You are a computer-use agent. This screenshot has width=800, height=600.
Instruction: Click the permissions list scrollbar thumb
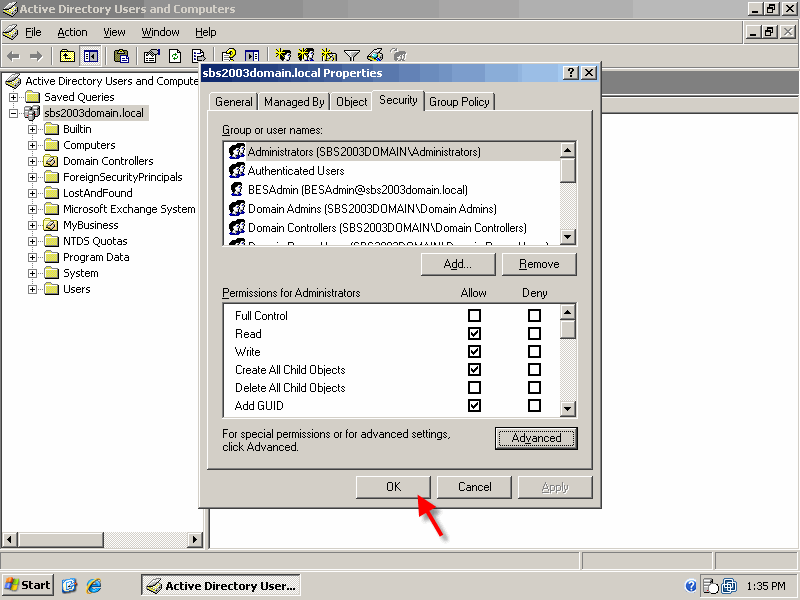coord(567,329)
